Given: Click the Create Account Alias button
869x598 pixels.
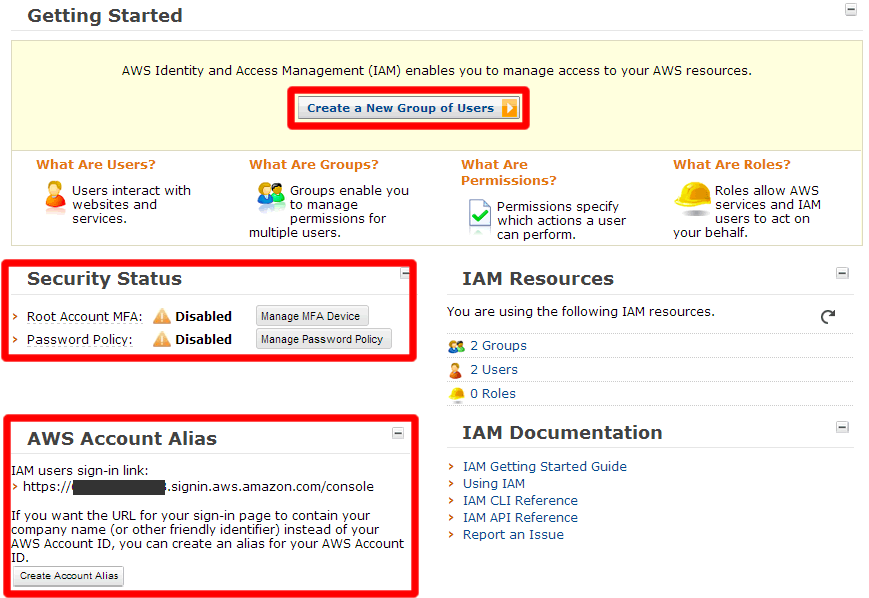Looking at the screenshot, I should 69,576.
